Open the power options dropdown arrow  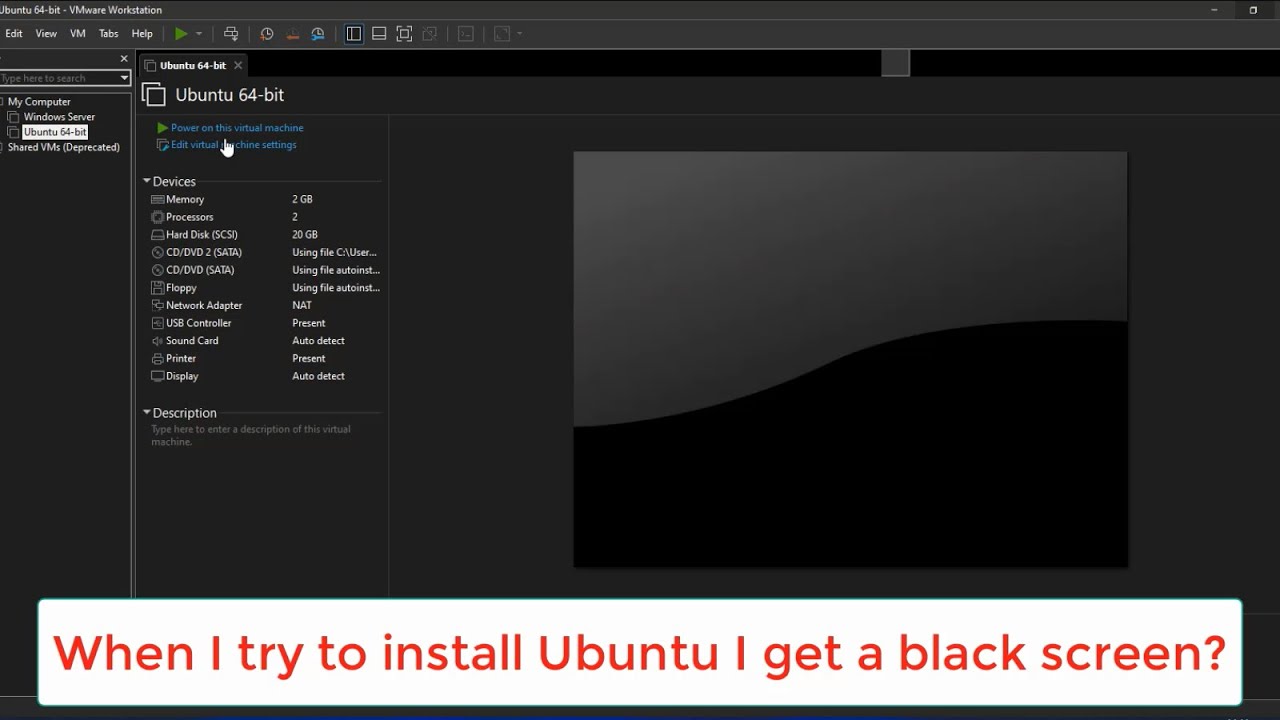[x=199, y=34]
